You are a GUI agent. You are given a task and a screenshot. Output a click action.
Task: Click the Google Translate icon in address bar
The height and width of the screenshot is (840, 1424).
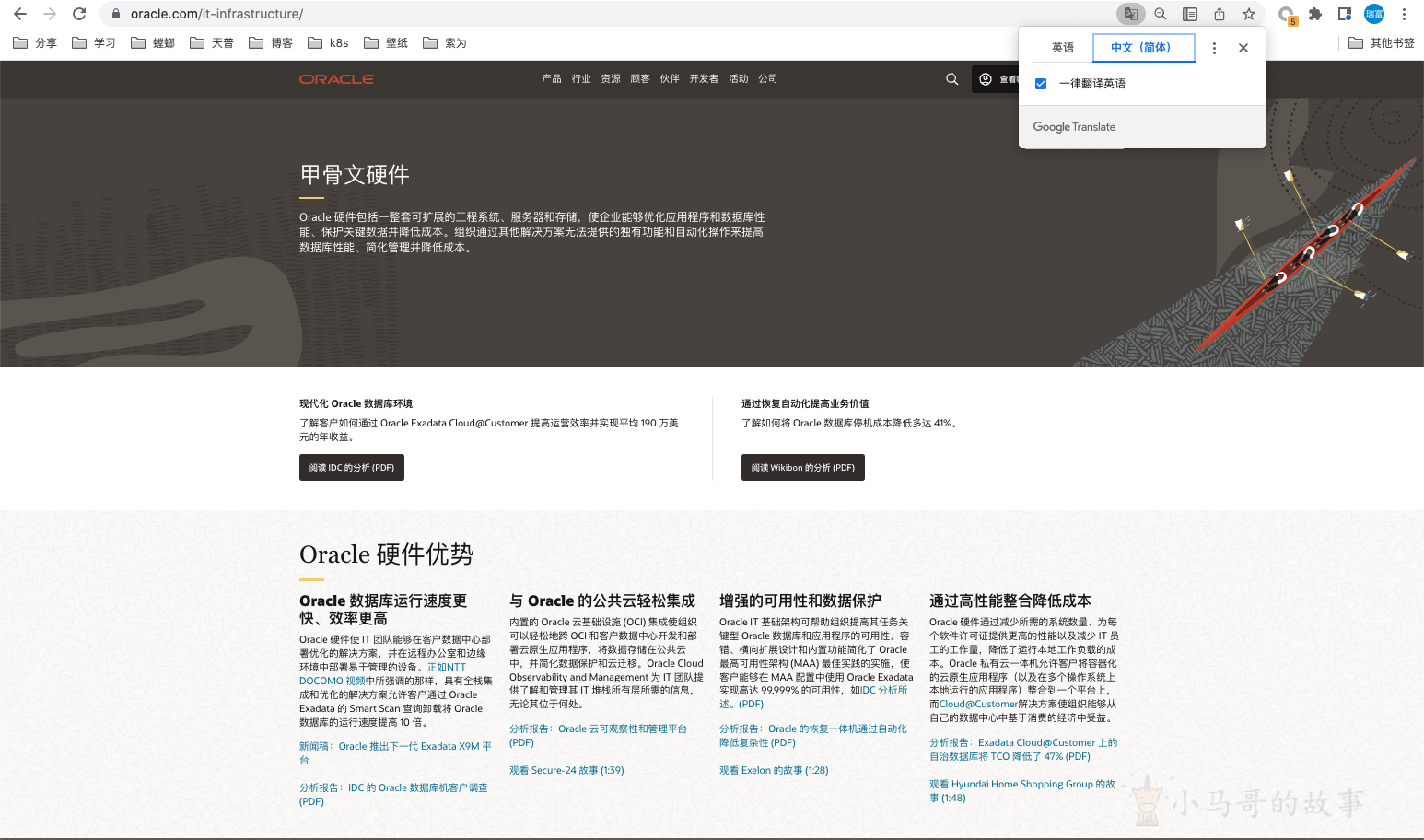[x=1130, y=14]
